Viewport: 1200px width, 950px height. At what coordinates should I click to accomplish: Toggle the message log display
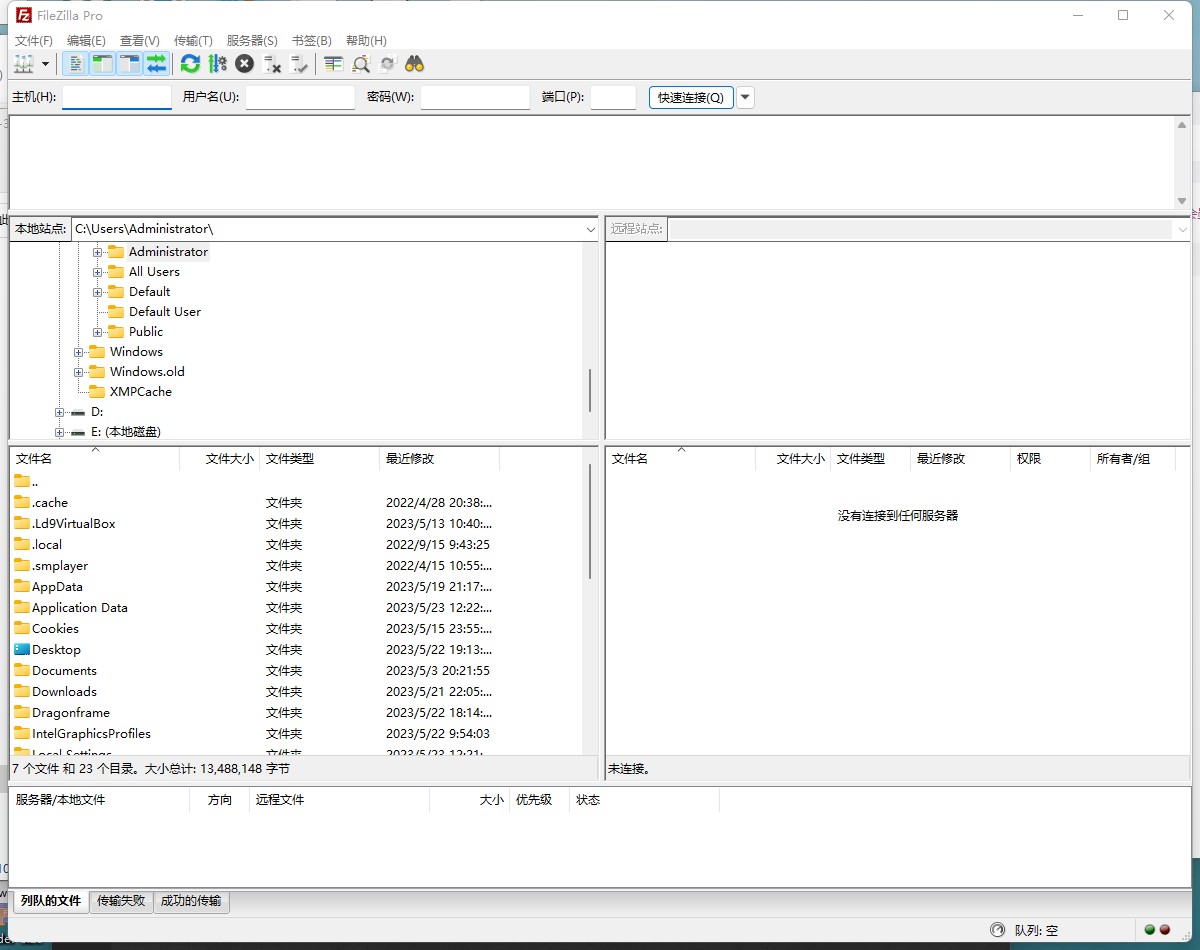pyautogui.click(x=75, y=64)
